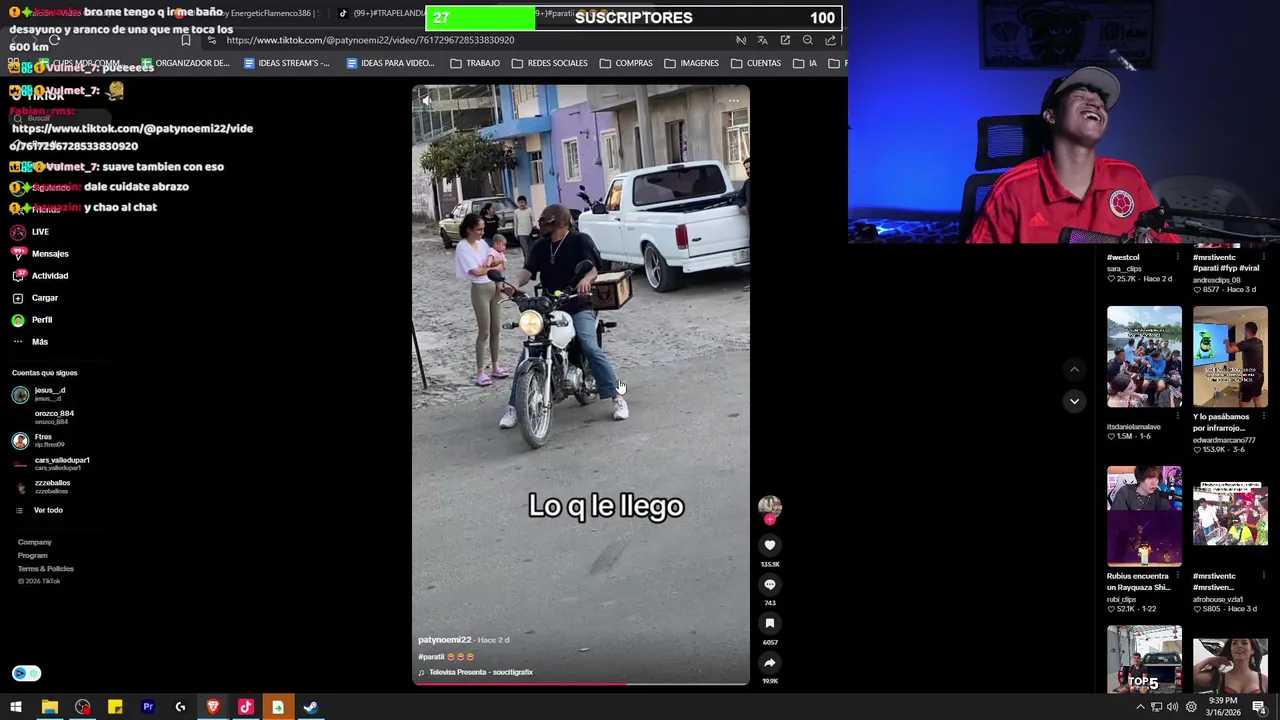Click the #paratii hashtag in caption

coord(431,657)
